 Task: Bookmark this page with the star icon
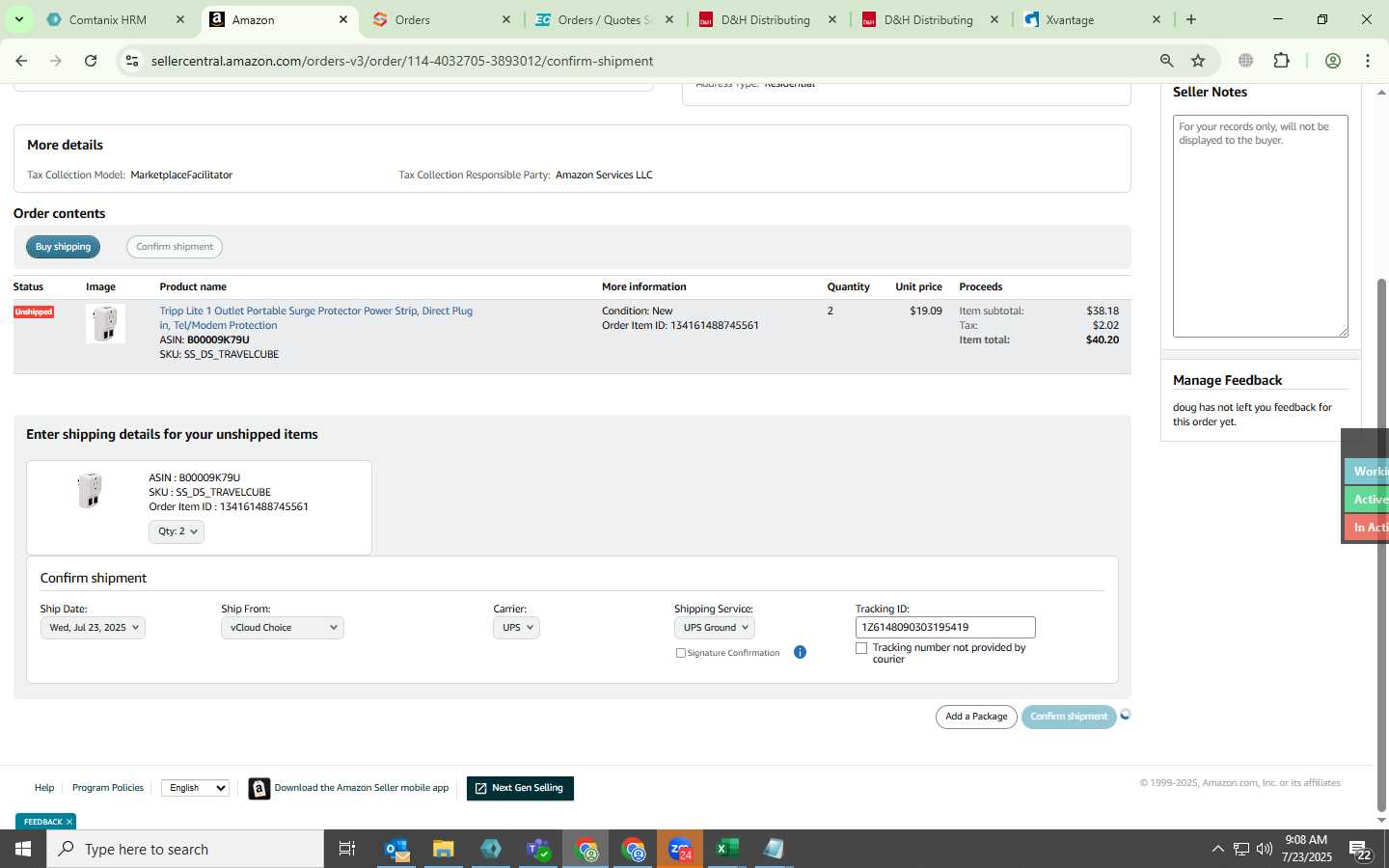click(1198, 61)
